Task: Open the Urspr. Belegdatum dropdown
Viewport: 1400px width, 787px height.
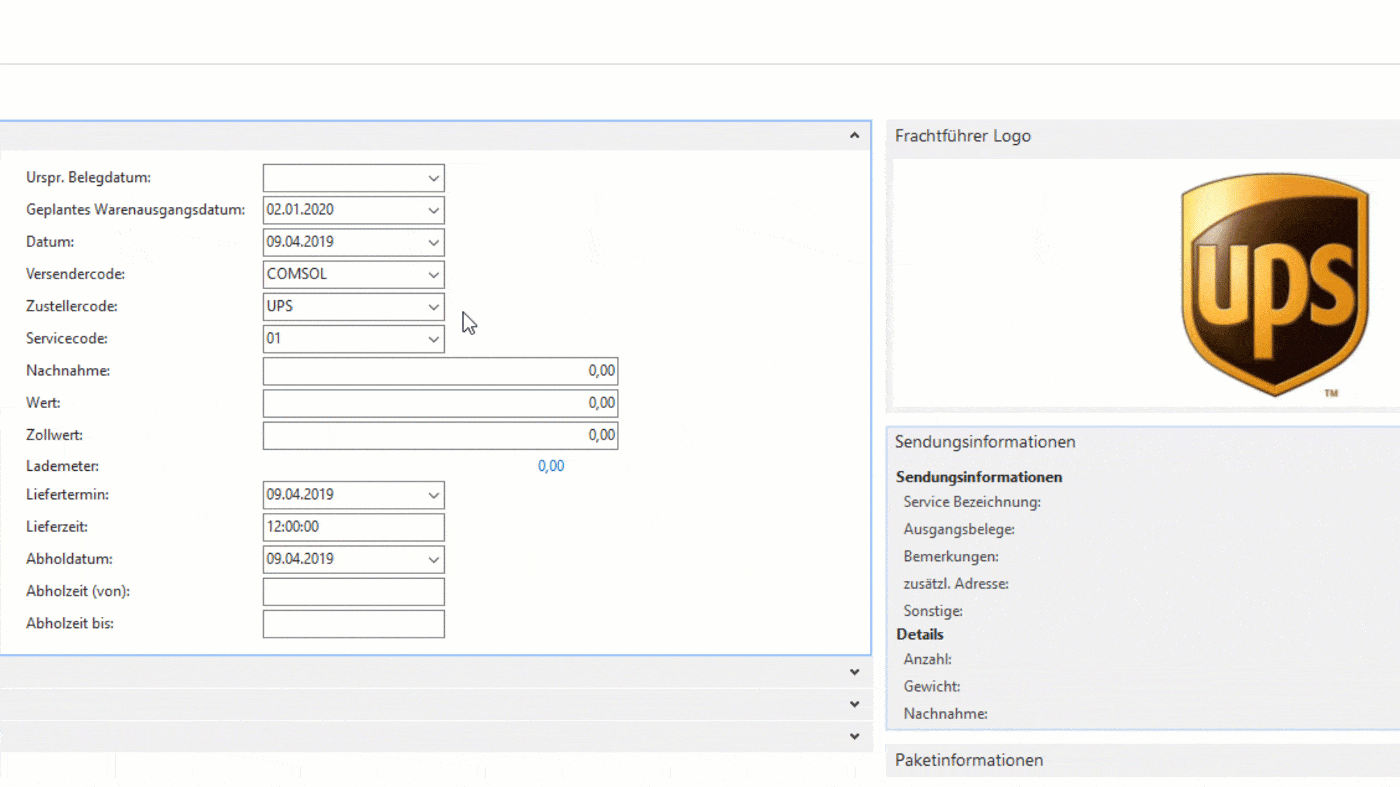Action: click(433, 178)
